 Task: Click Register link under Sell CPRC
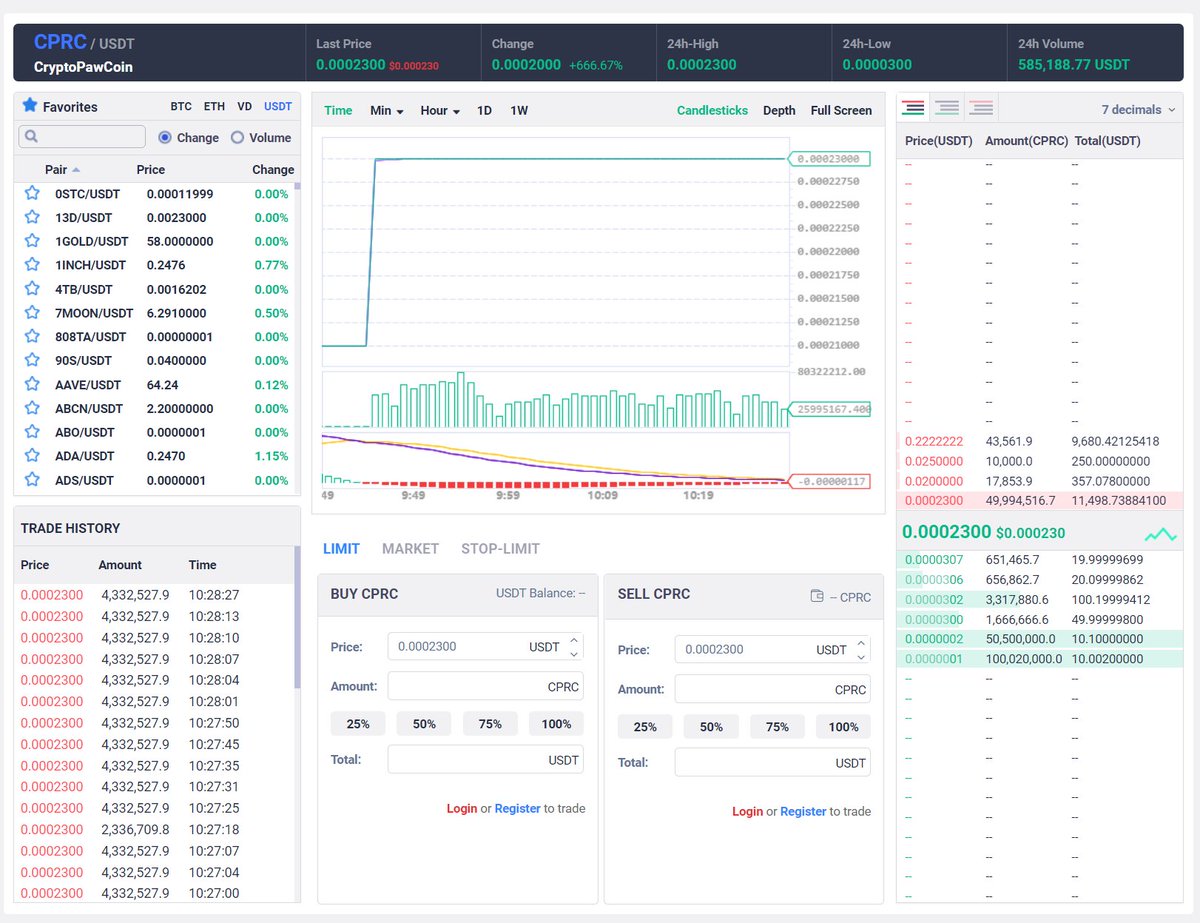803,811
